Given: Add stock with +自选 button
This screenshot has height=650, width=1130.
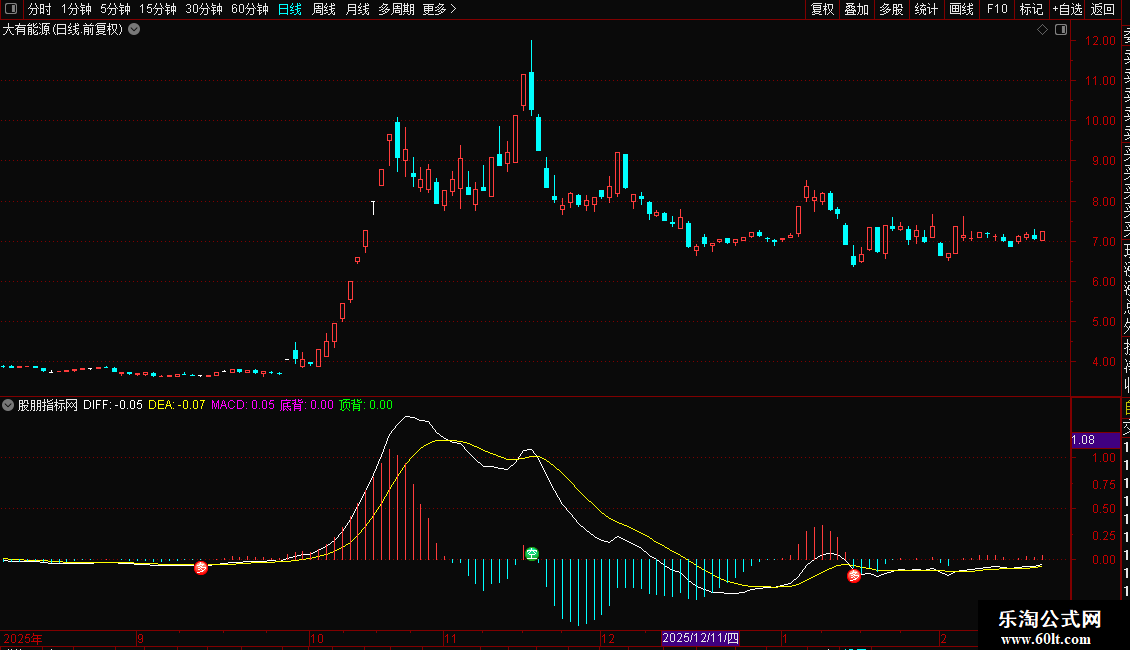Looking at the screenshot, I should click(x=1067, y=9).
